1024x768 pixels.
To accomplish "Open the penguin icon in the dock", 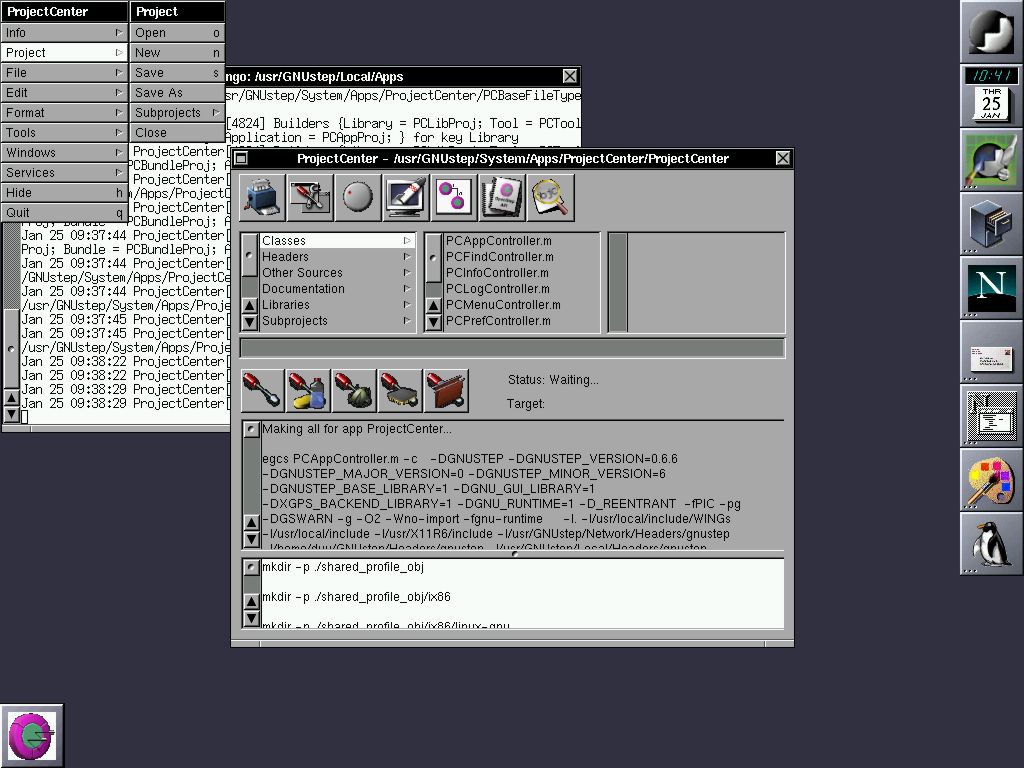I will 991,543.
